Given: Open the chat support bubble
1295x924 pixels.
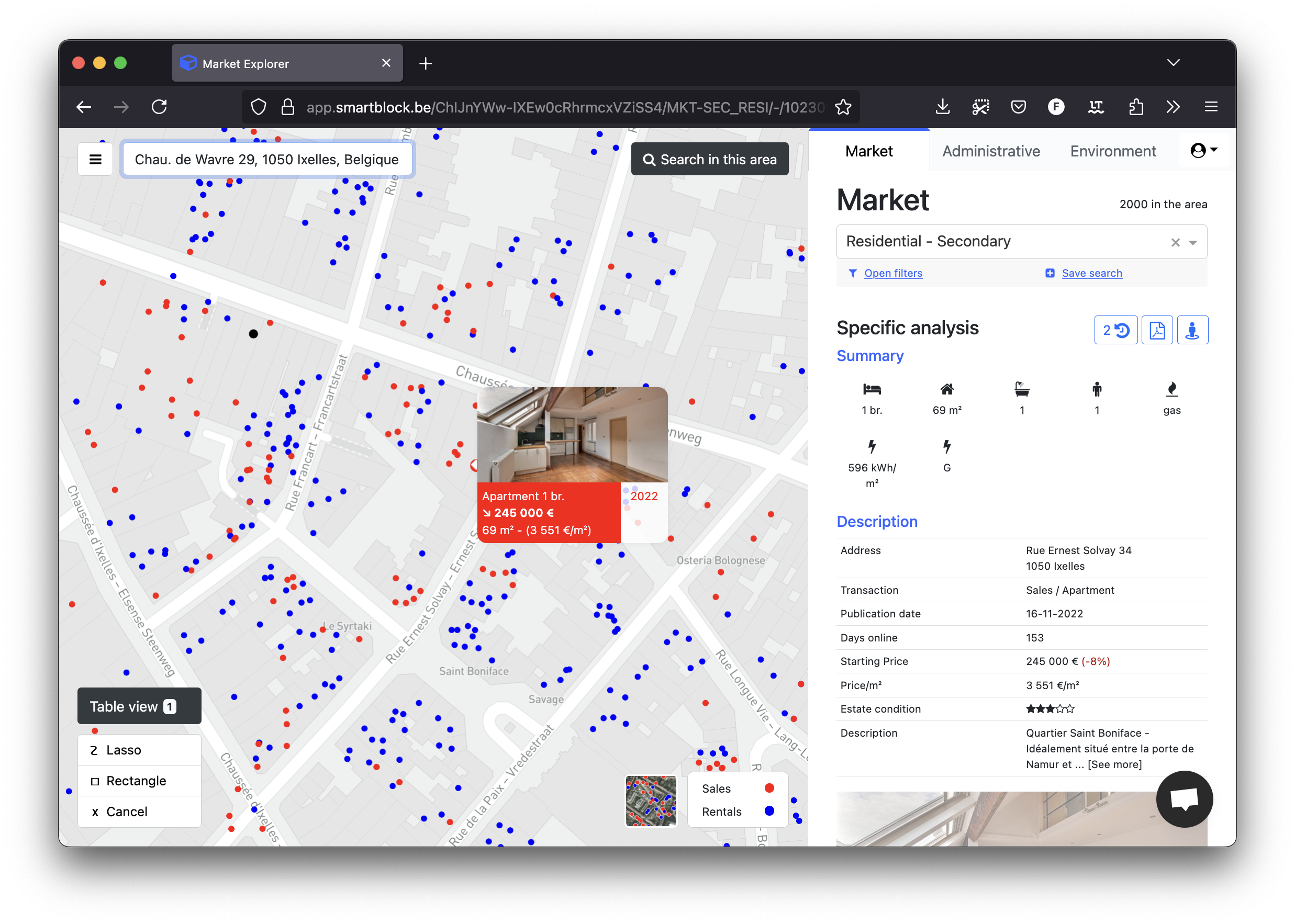Looking at the screenshot, I should 1184,799.
